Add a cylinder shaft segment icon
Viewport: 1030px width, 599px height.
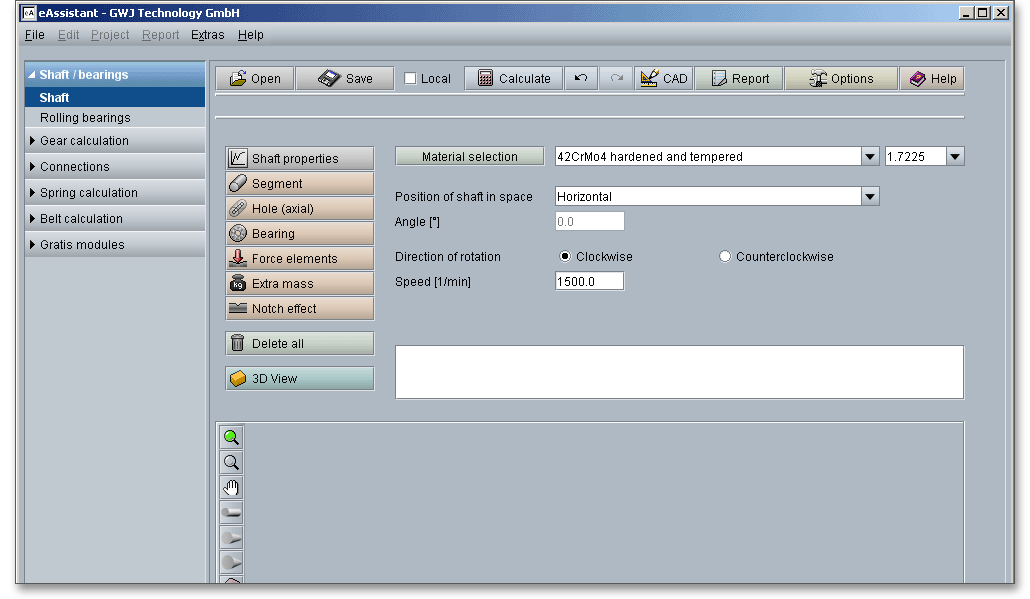[231, 512]
